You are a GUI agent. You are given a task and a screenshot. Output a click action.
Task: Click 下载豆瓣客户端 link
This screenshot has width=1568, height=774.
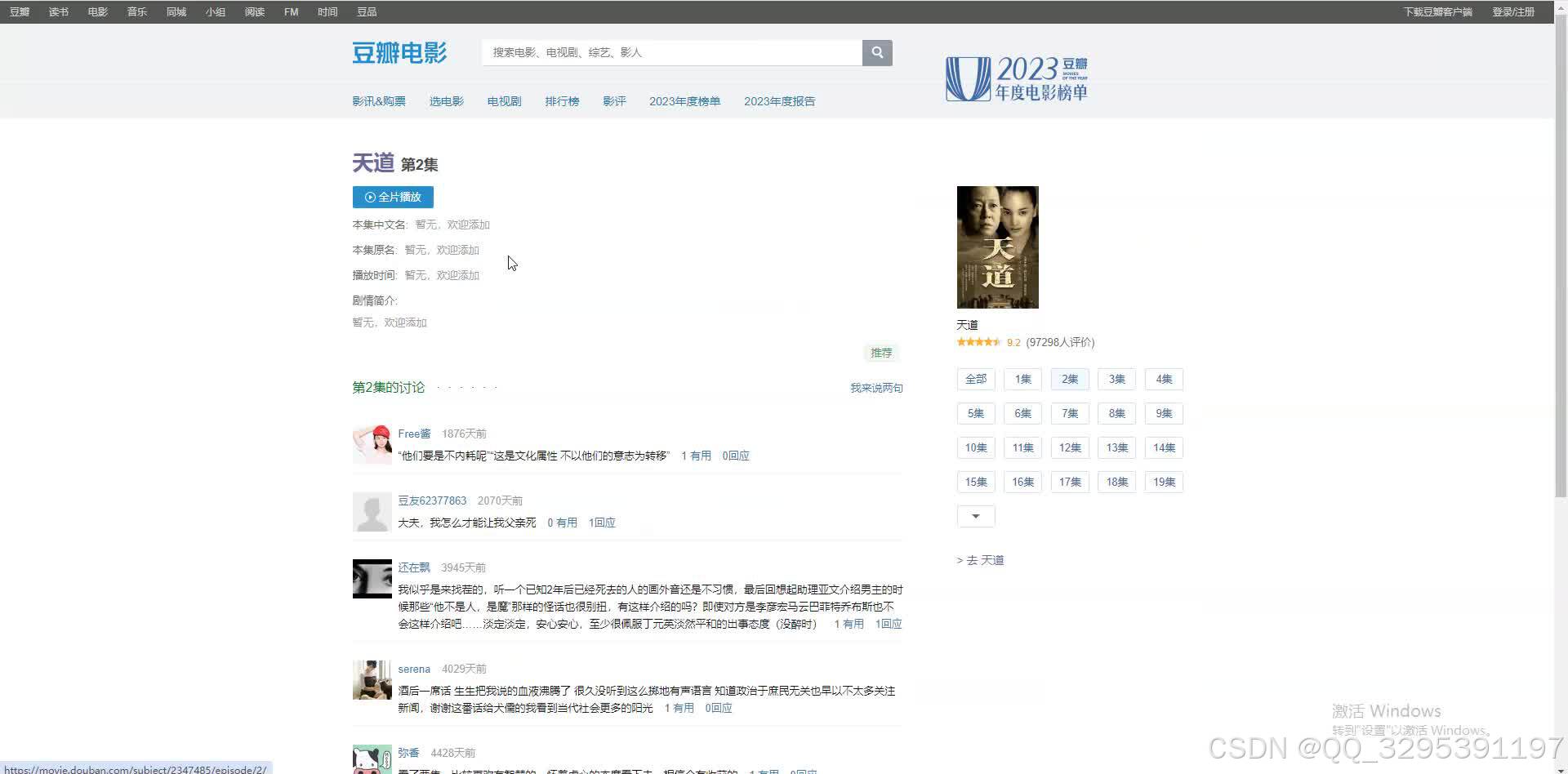point(1438,11)
